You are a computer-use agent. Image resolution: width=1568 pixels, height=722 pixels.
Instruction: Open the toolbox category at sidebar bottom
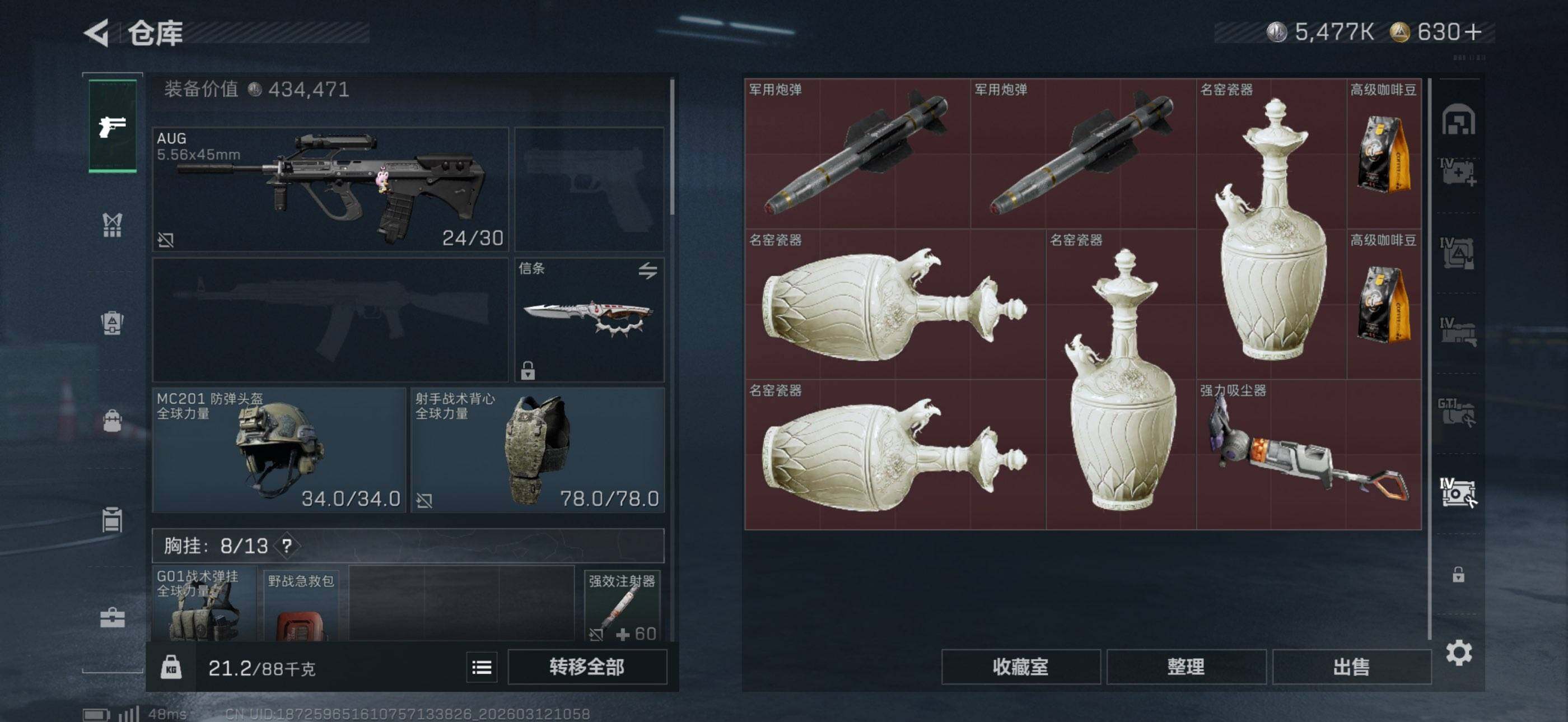click(x=112, y=617)
